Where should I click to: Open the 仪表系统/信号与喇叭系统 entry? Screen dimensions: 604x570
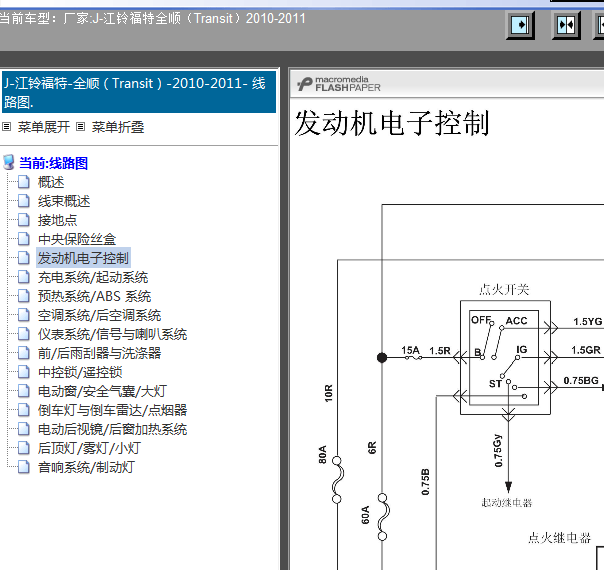[x=112, y=334]
